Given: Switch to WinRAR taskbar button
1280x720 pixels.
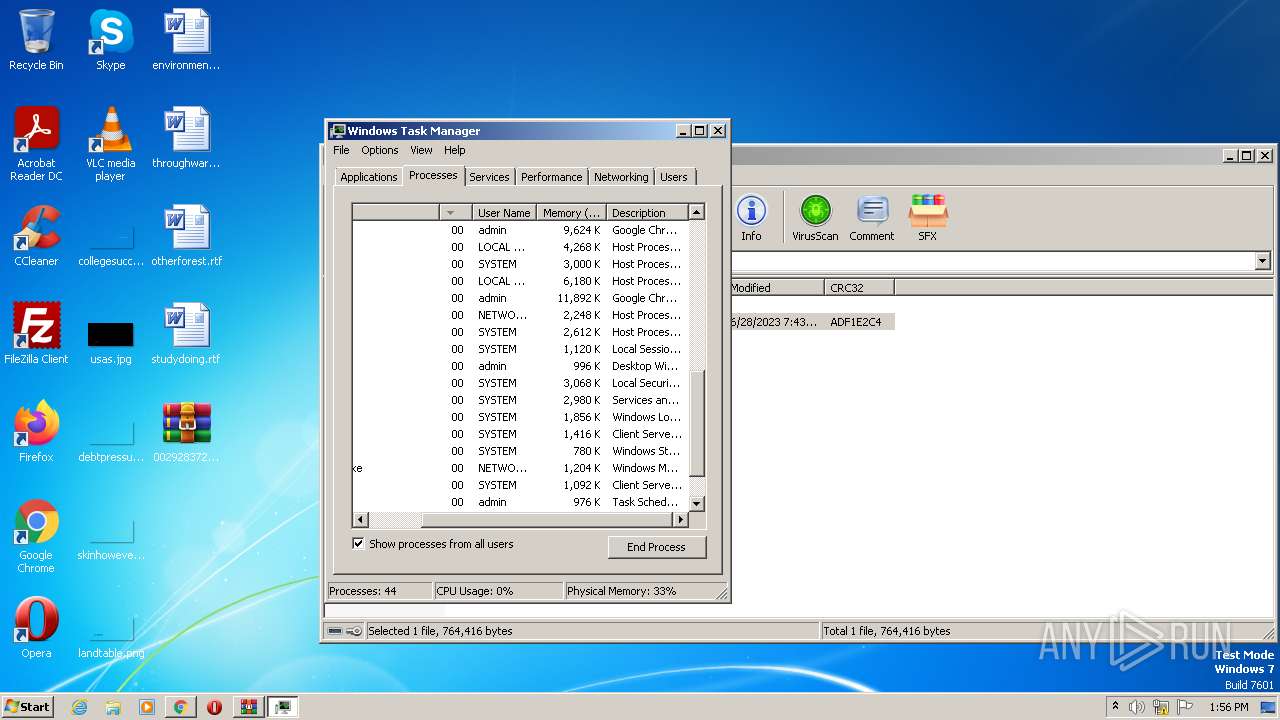Looking at the screenshot, I should [248, 707].
